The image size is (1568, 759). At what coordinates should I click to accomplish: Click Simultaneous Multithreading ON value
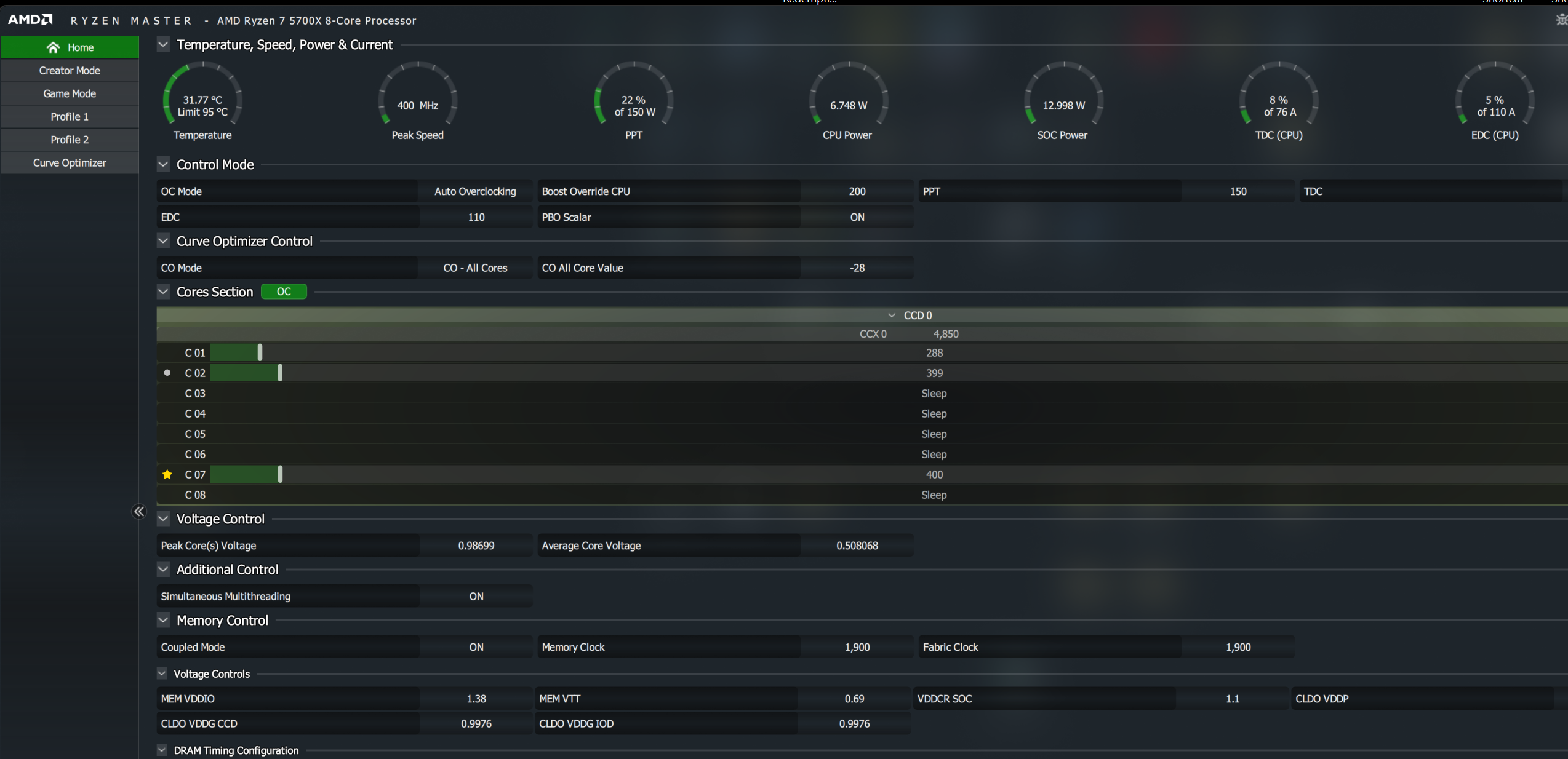(x=476, y=596)
